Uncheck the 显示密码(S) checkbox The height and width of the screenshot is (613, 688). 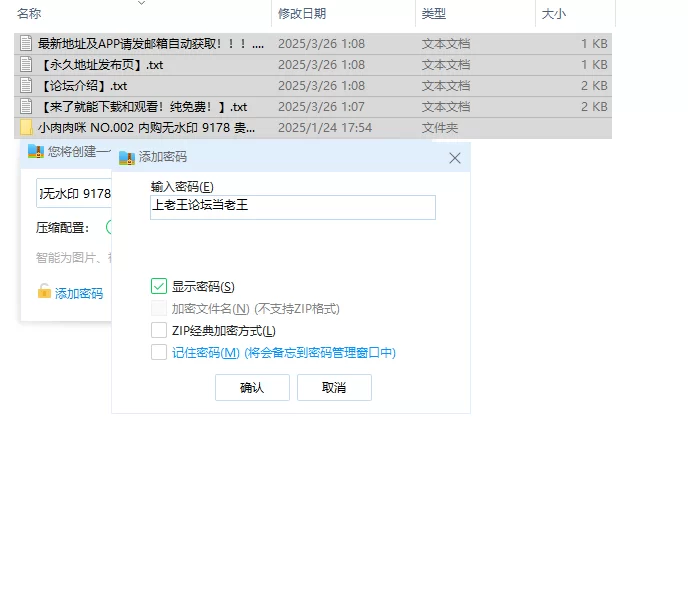click(x=159, y=286)
